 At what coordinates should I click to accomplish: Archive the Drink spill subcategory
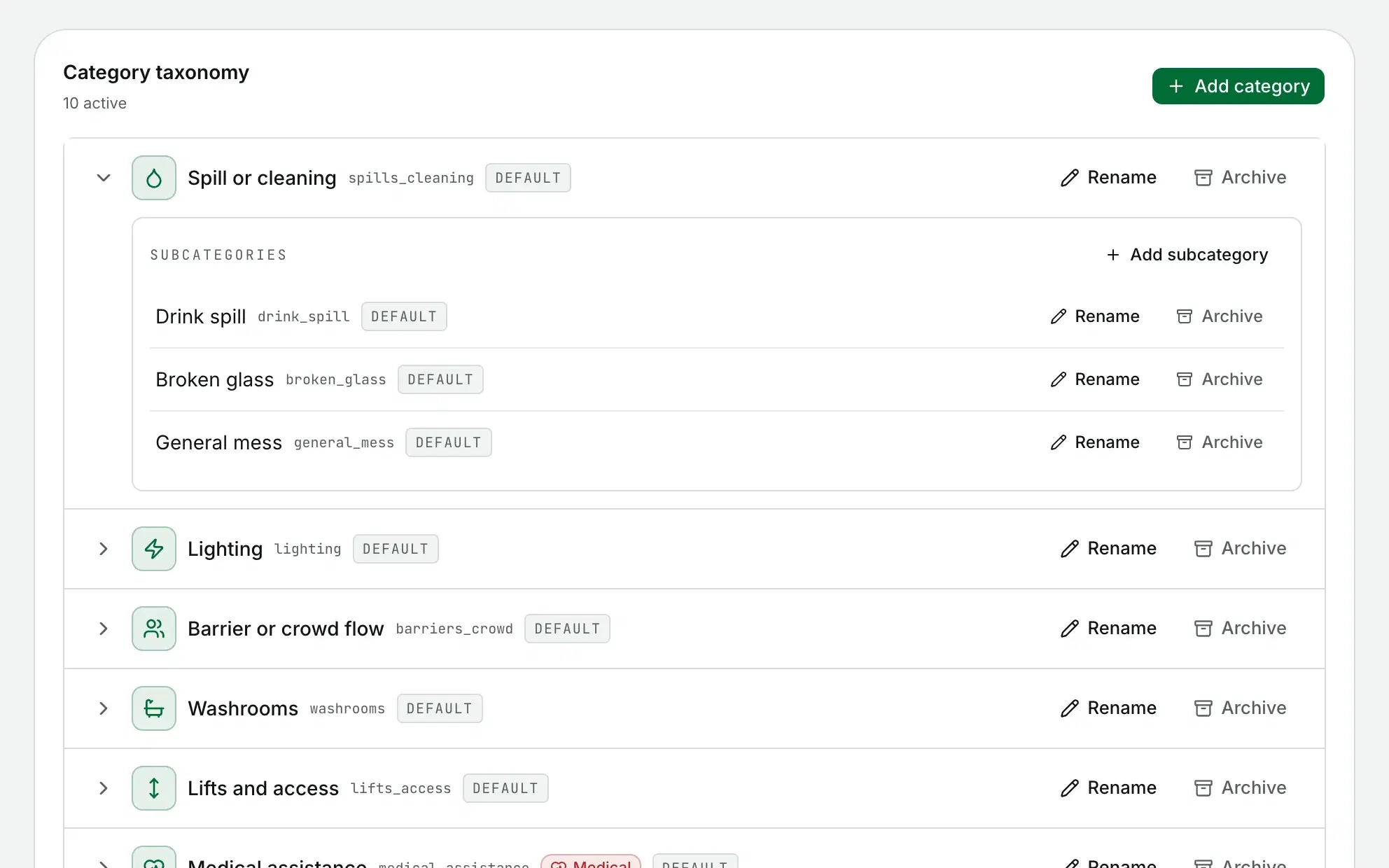[x=1219, y=316]
